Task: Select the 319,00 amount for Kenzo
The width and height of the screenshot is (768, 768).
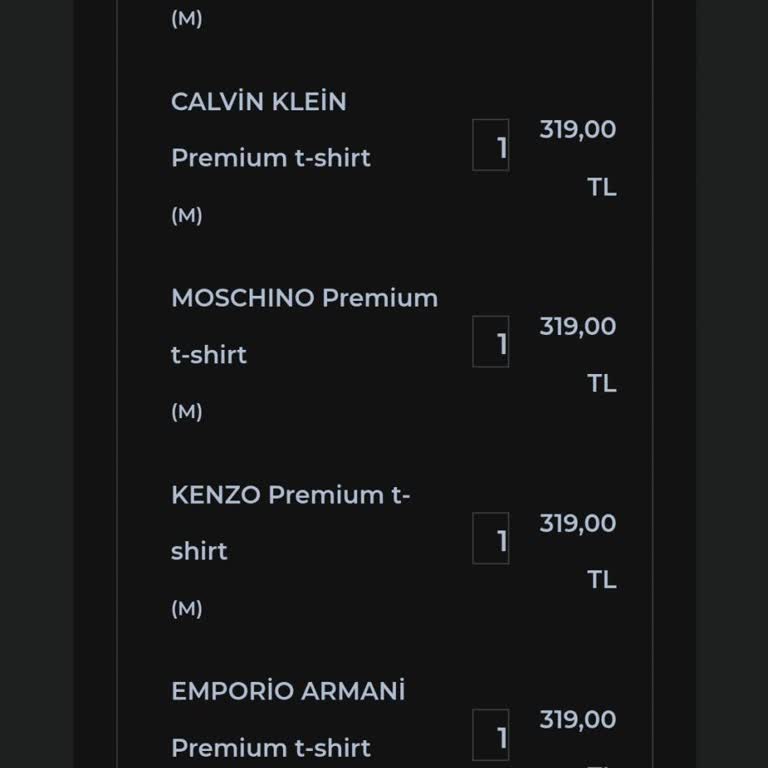Action: [x=577, y=524]
